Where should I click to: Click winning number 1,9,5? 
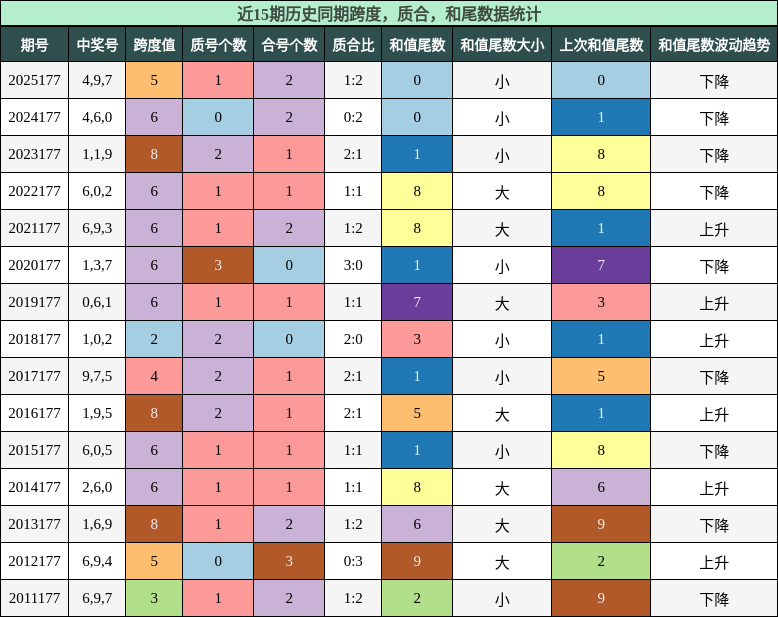(97, 413)
